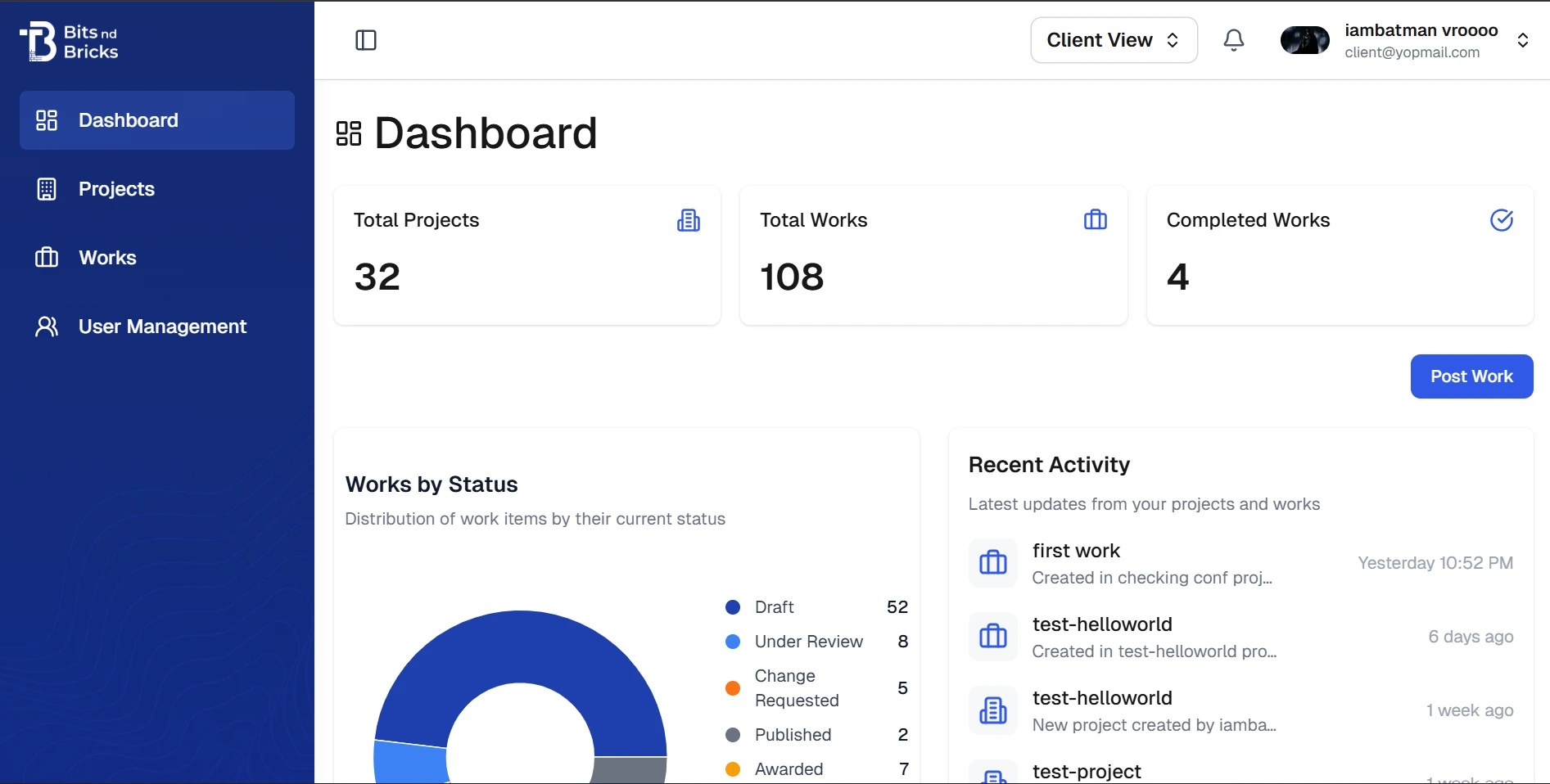Open the notifications bell
This screenshot has width=1550, height=784.
point(1233,40)
